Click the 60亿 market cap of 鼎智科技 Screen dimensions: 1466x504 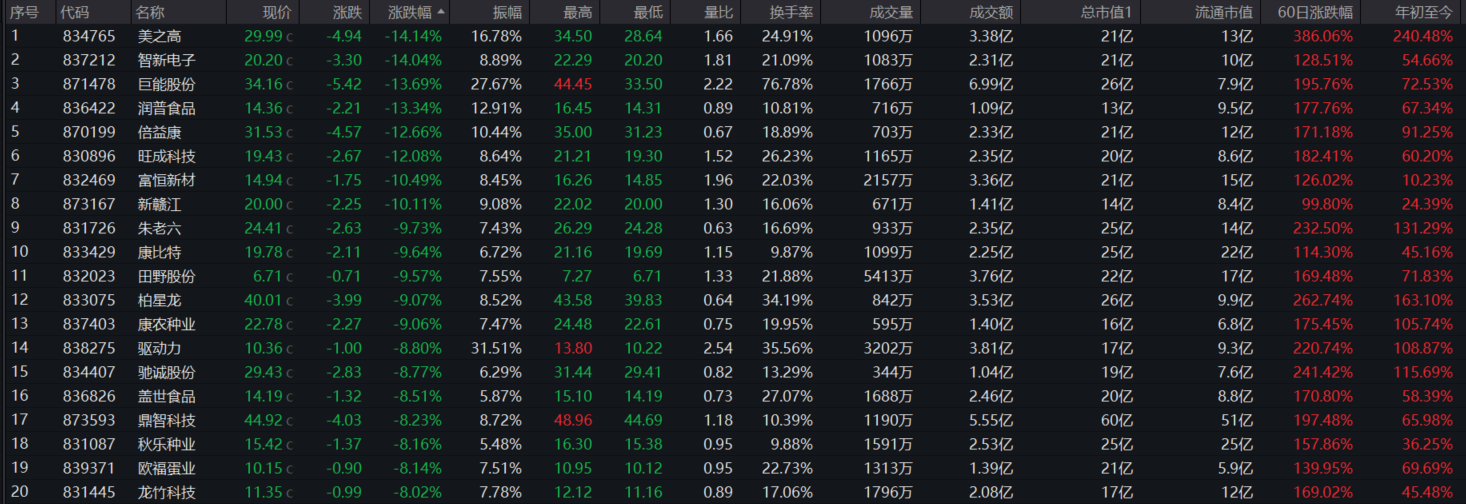(x=1116, y=420)
